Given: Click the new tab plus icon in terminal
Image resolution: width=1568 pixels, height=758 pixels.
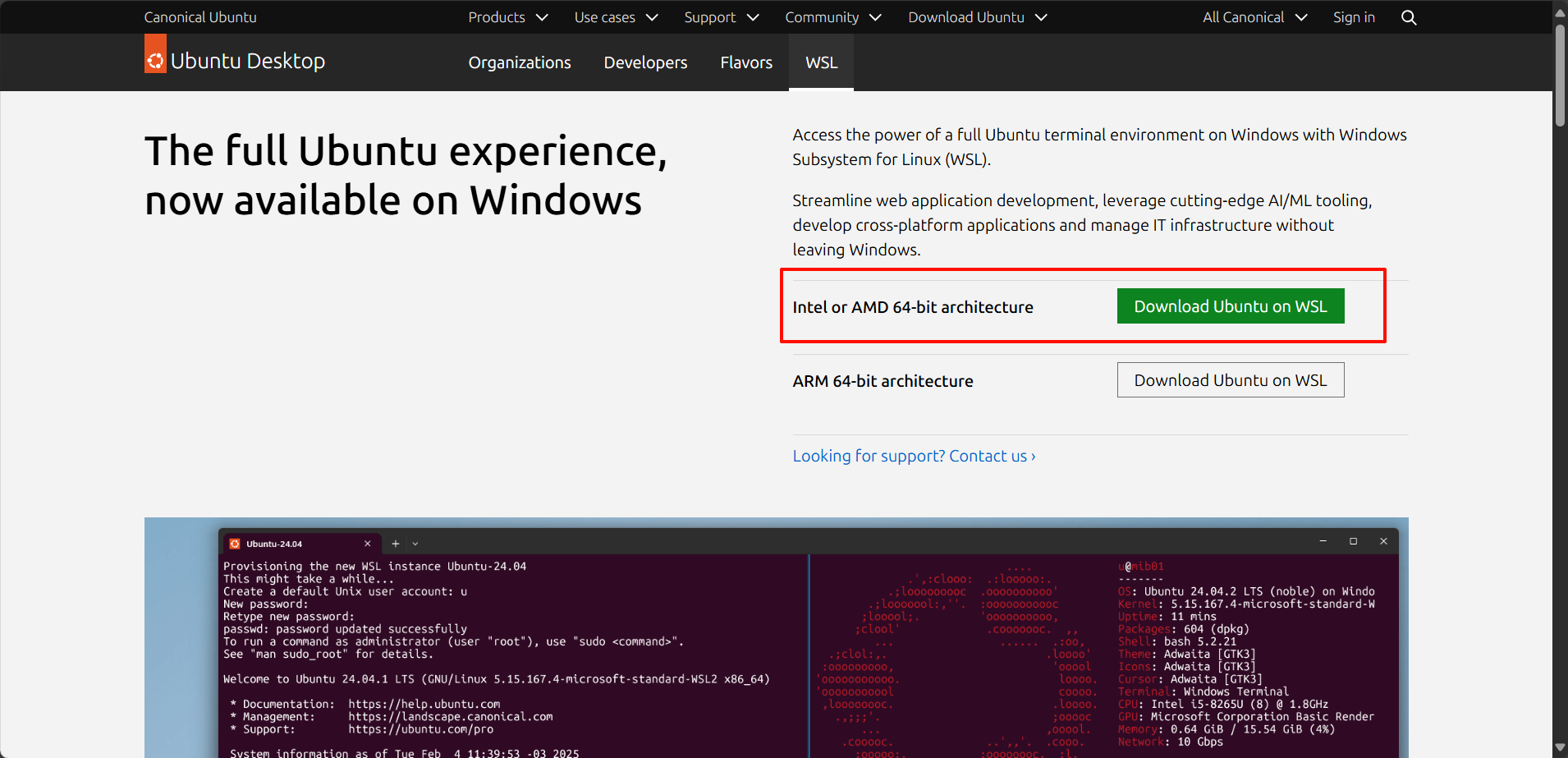Looking at the screenshot, I should click(395, 544).
